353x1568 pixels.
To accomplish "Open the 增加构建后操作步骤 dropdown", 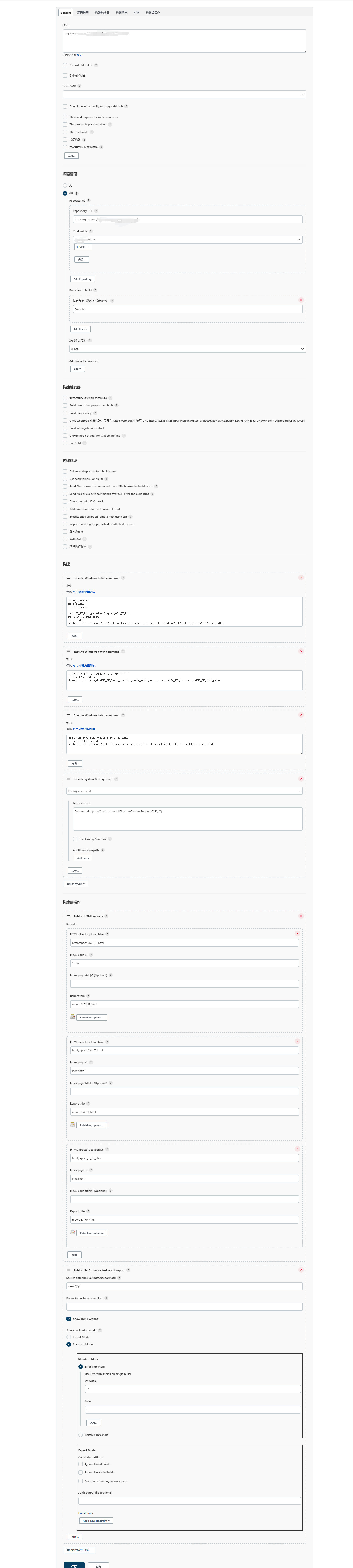I will [79, 1550].
